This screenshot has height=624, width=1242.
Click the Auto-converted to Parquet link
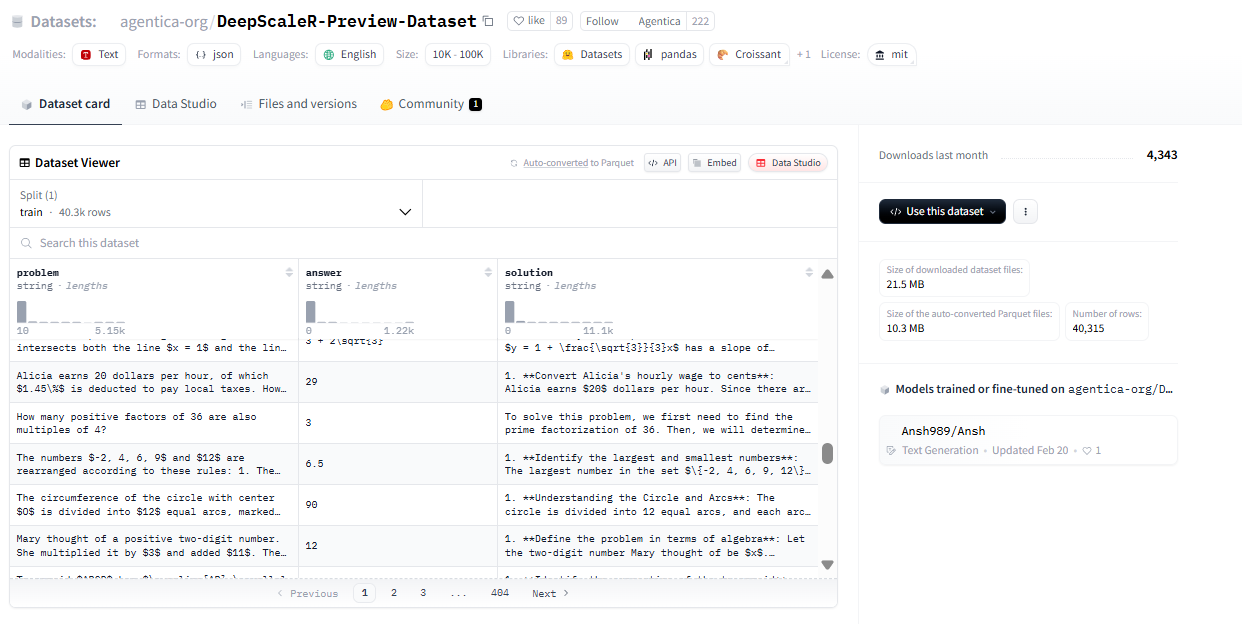coord(571,163)
